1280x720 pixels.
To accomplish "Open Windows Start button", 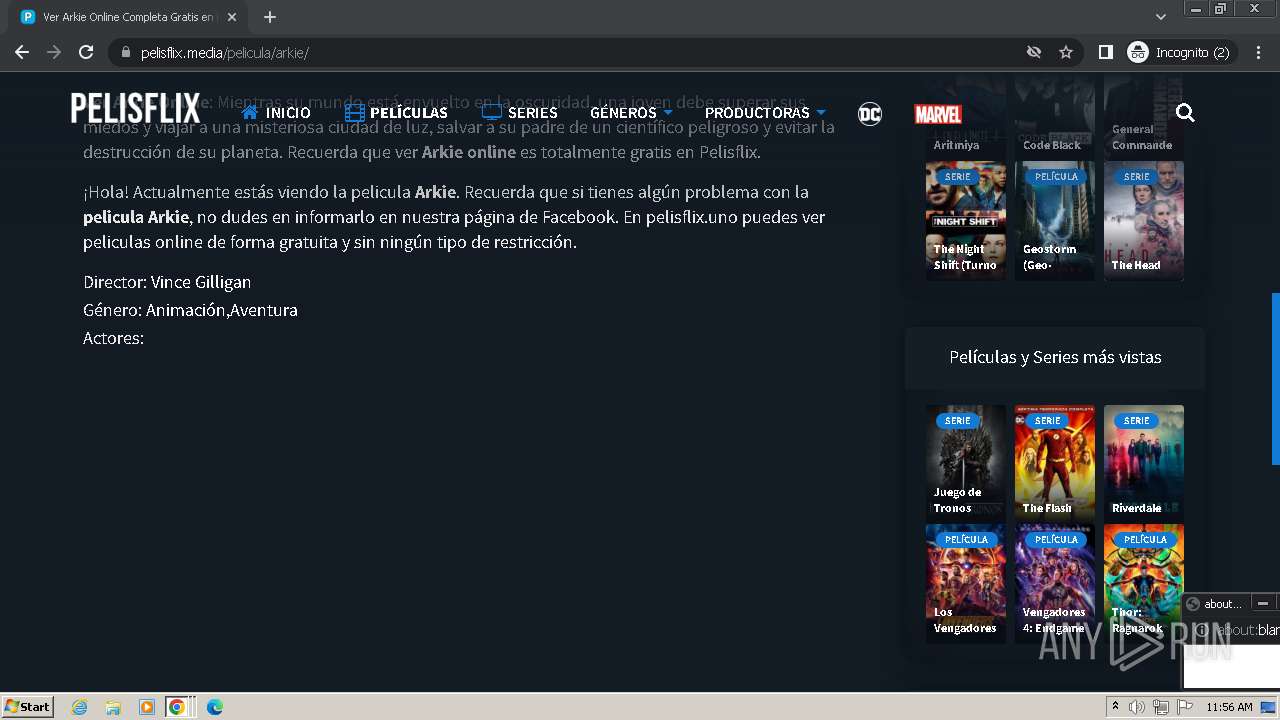I will point(28,706).
